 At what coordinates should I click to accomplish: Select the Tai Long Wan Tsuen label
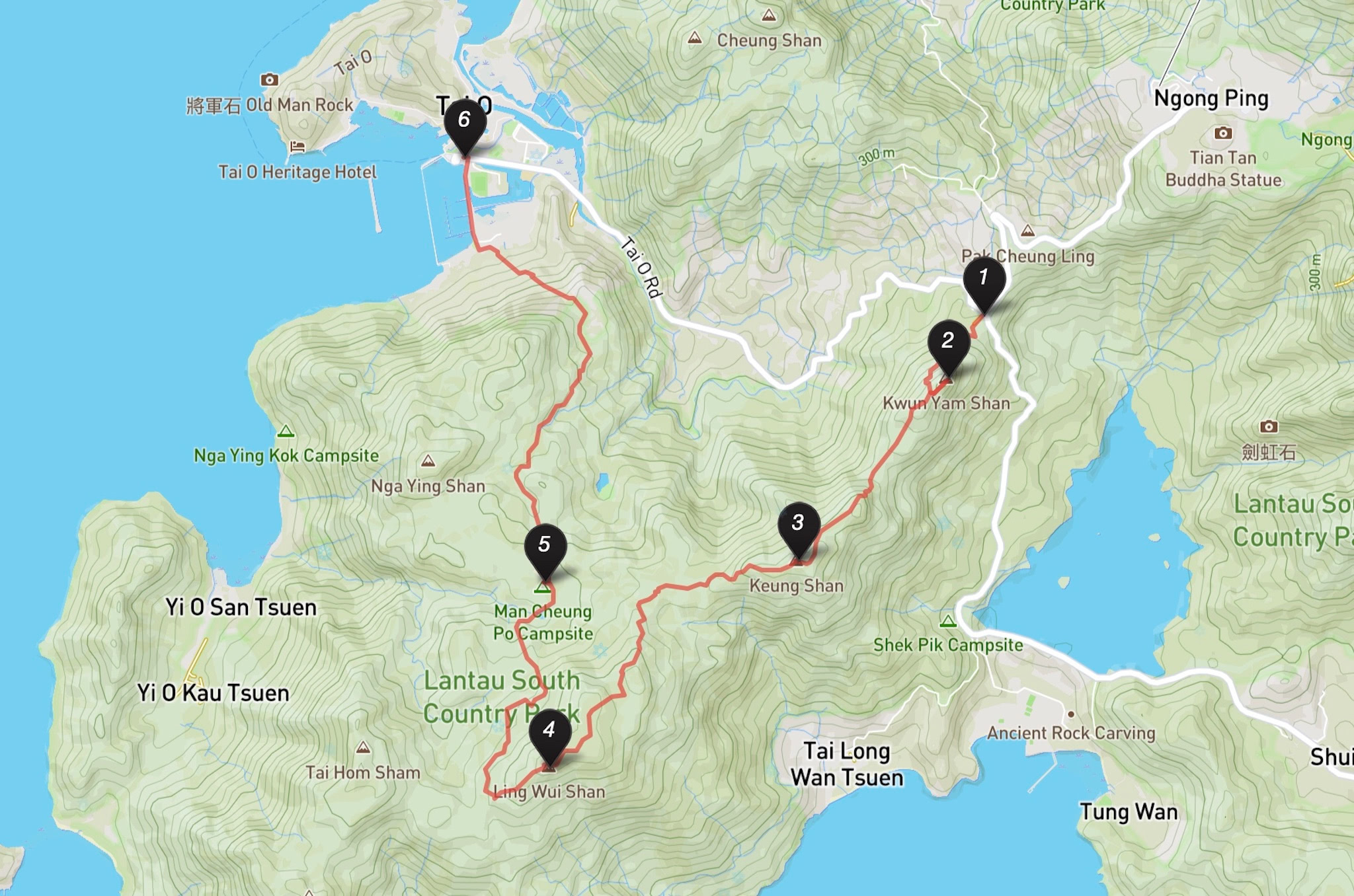[x=847, y=765]
